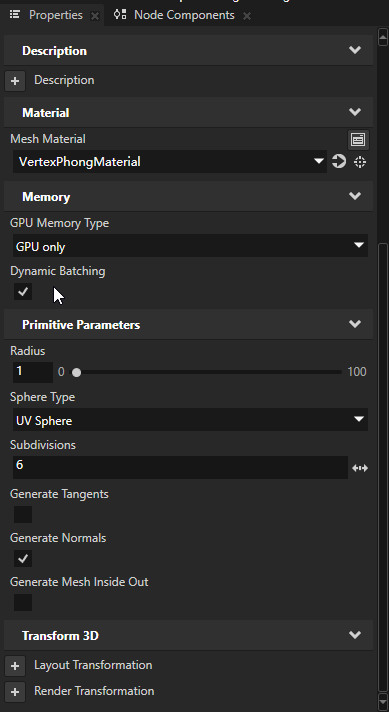
Task: Open the VertexPhongMaterial dropdown
Action: [x=170, y=162]
